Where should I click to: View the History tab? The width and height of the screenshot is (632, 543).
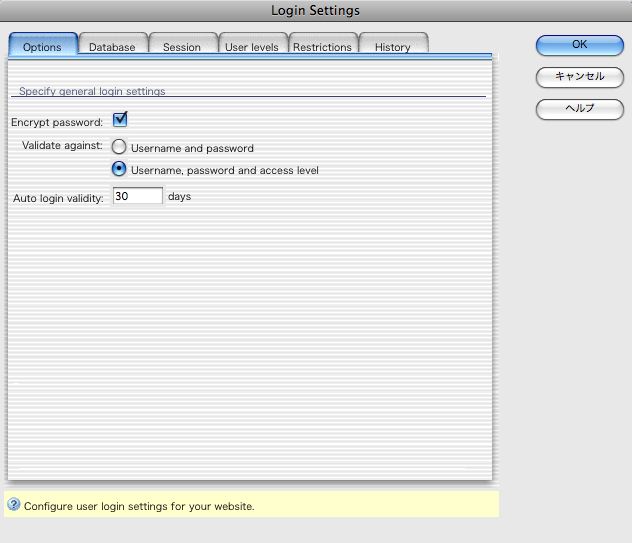click(x=392, y=47)
